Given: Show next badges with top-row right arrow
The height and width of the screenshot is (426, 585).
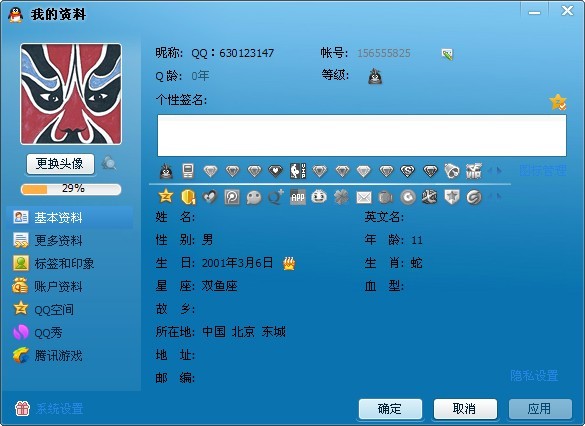Looking at the screenshot, I should [x=500, y=171].
